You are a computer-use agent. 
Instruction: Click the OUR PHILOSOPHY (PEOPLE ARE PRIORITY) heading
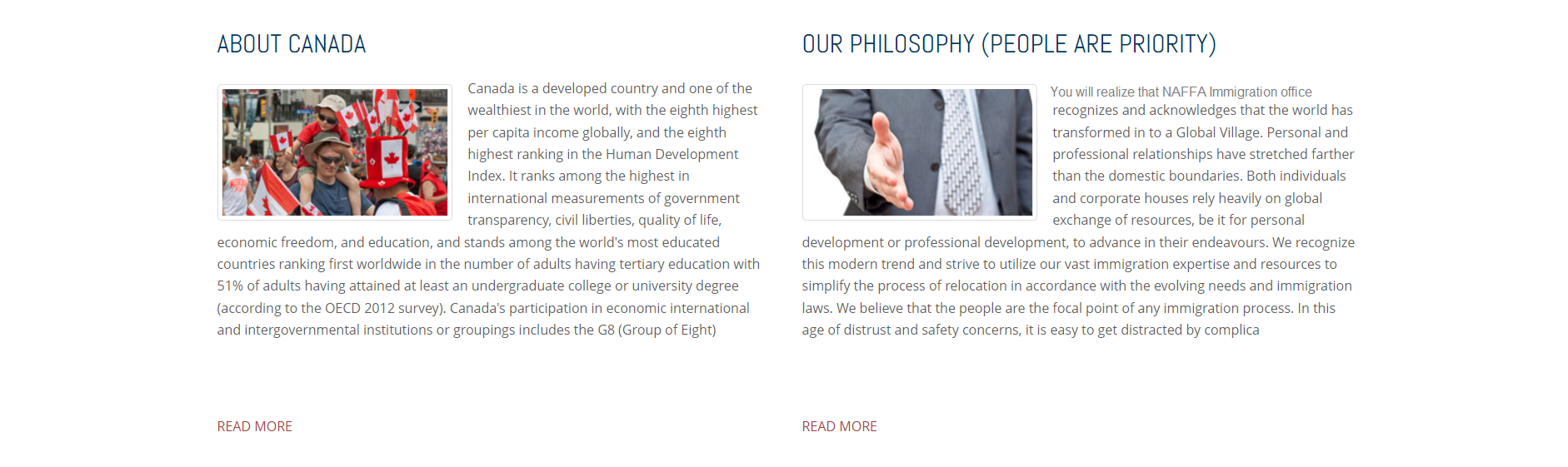click(1009, 44)
